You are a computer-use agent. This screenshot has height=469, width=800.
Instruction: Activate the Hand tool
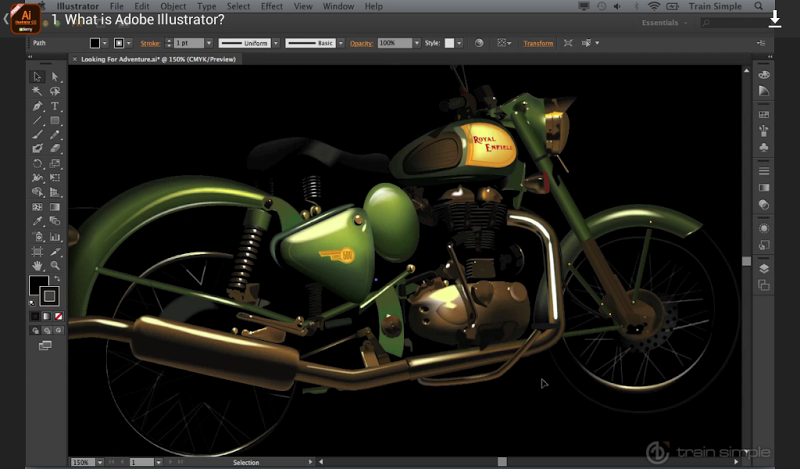(37, 266)
